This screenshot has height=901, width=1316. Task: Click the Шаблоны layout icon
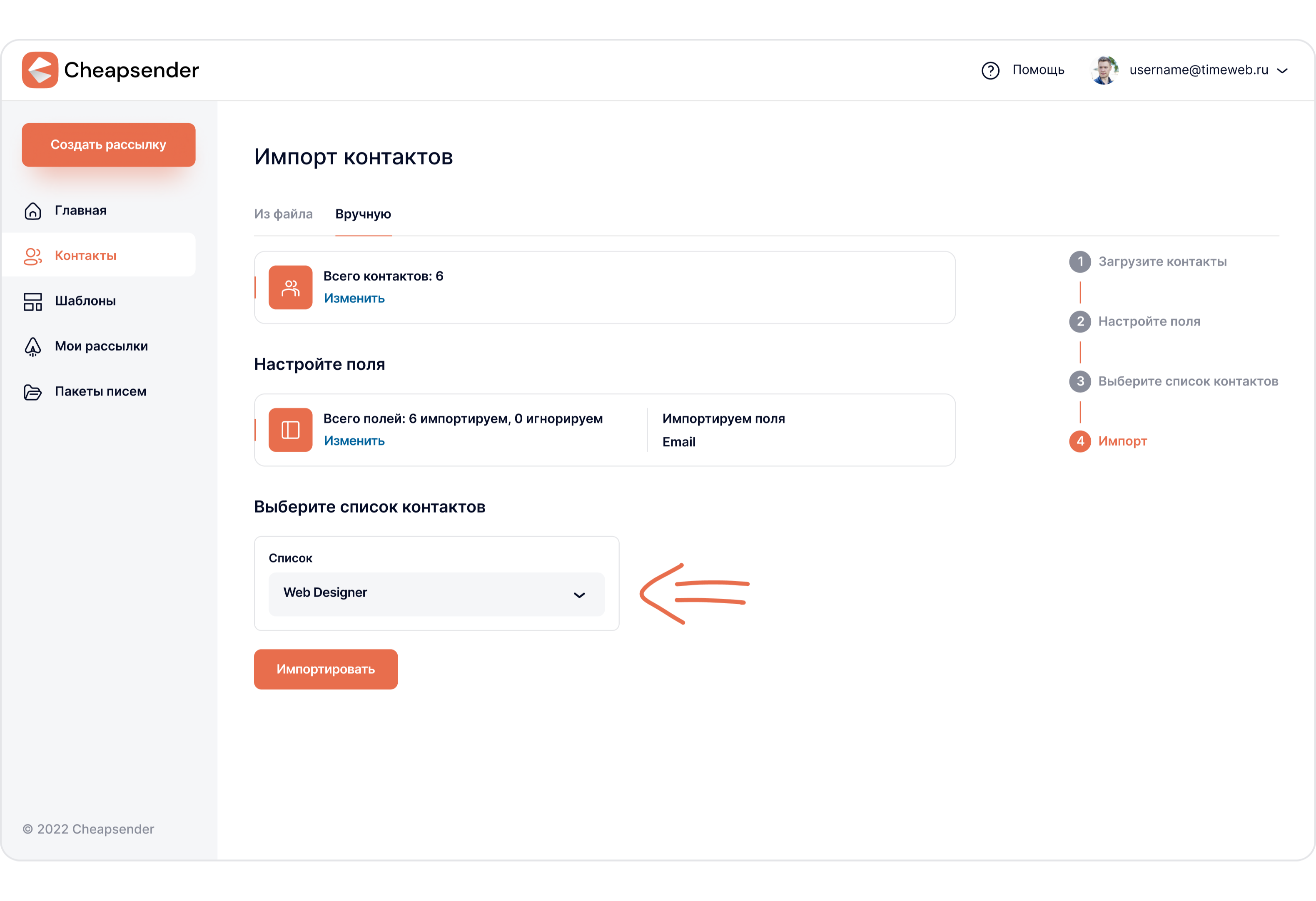tap(33, 301)
